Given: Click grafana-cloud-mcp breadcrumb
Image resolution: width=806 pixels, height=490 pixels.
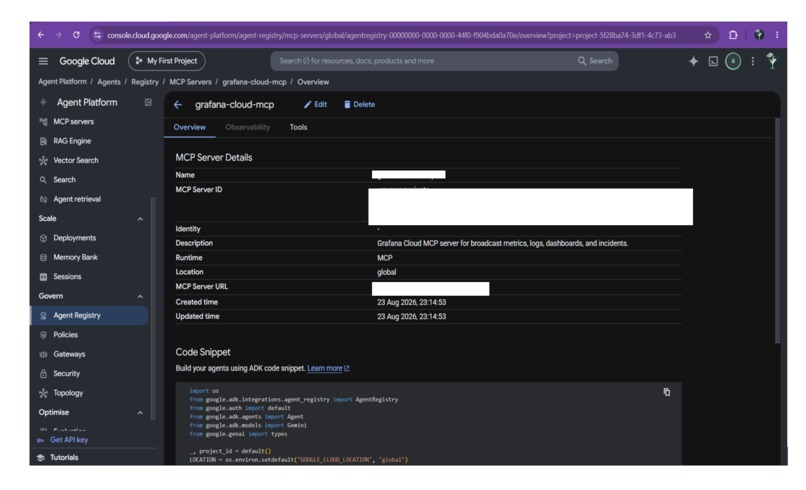Looking at the screenshot, I should click(x=254, y=82).
